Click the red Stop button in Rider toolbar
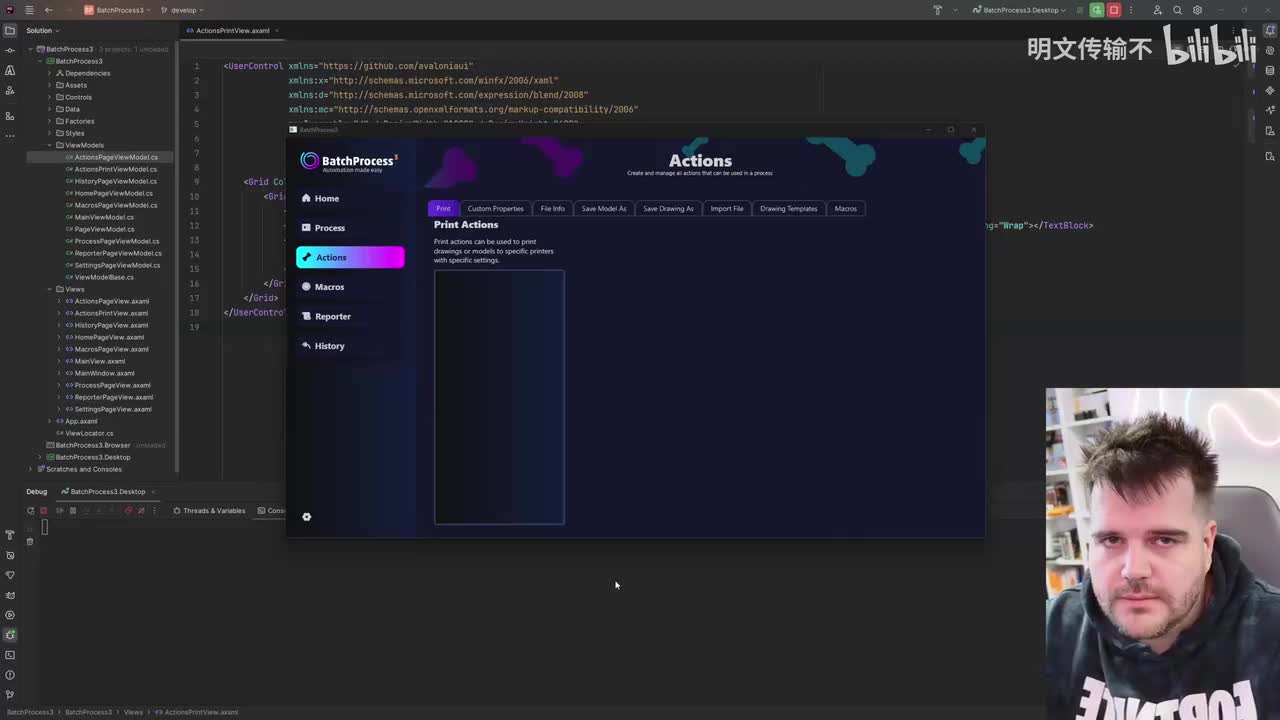Image resolution: width=1280 pixels, height=720 pixels. click(x=1114, y=10)
